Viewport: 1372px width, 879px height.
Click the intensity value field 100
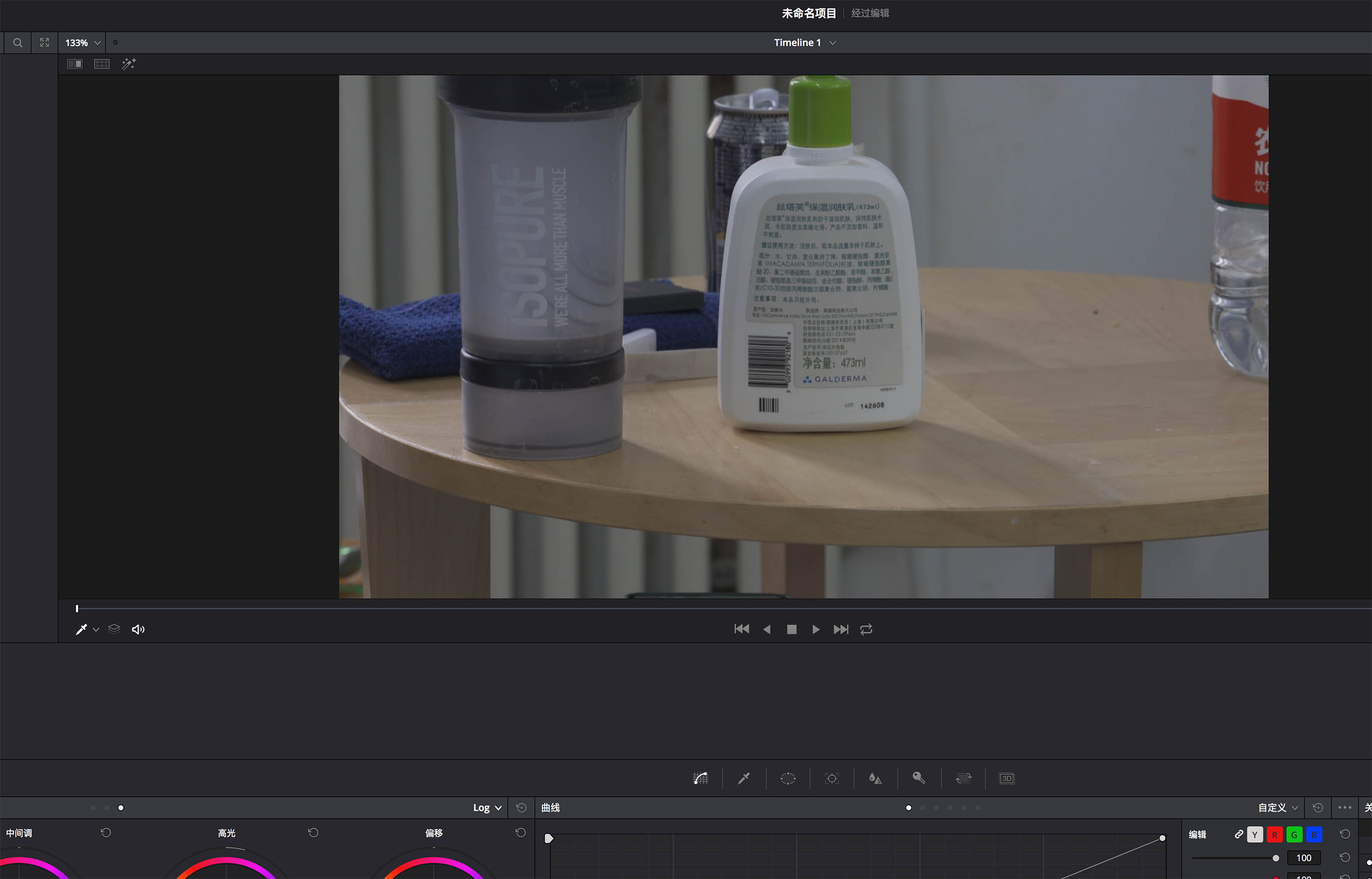(x=1303, y=858)
